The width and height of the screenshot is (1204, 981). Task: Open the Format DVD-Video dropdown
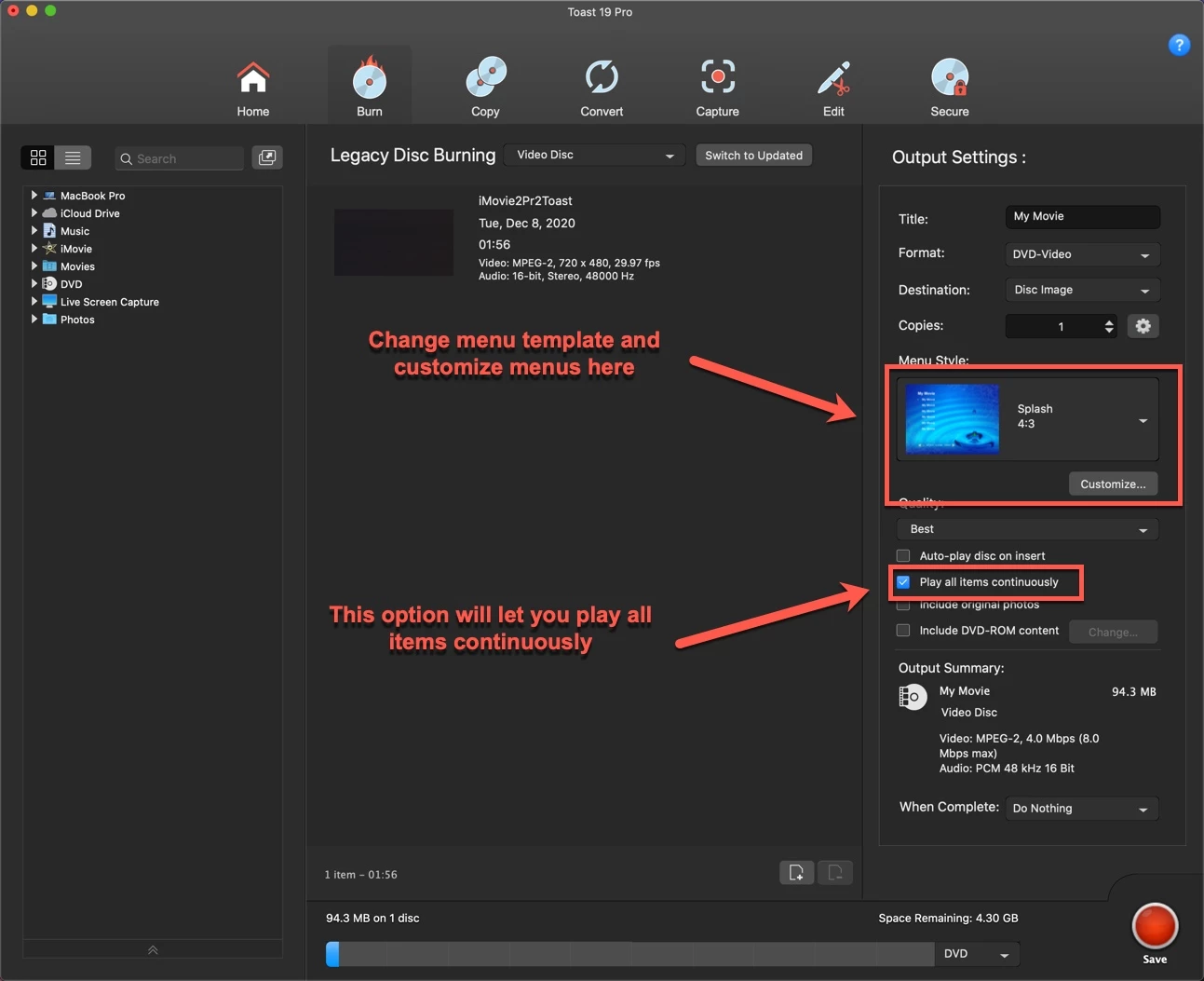coord(1082,254)
